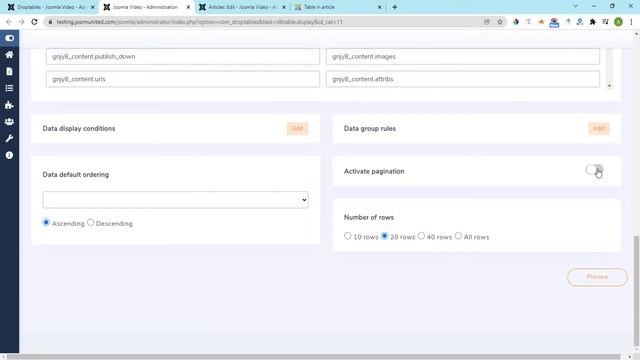
Task: Go back using browser back arrow
Action: click(x=9, y=22)
